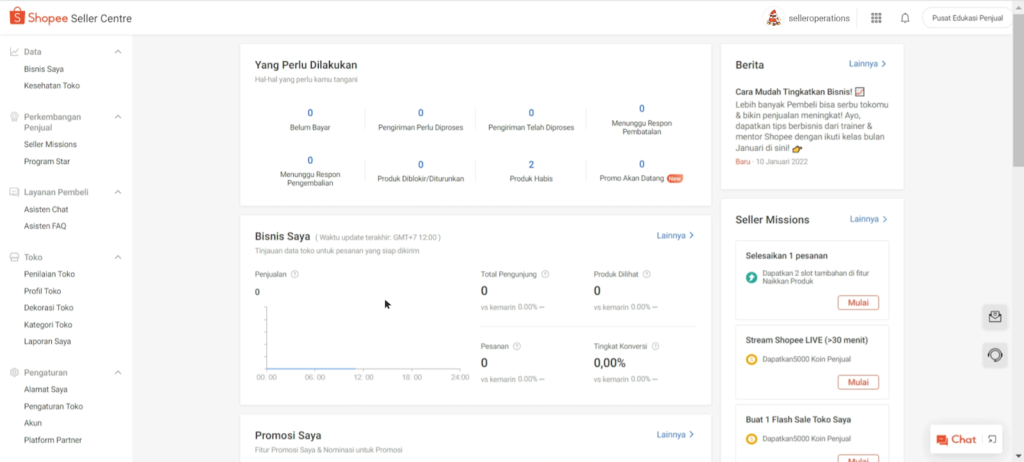1024x462 pixels.
Task: Open Kesehatan Toko menu item
Action: [52, 86]
